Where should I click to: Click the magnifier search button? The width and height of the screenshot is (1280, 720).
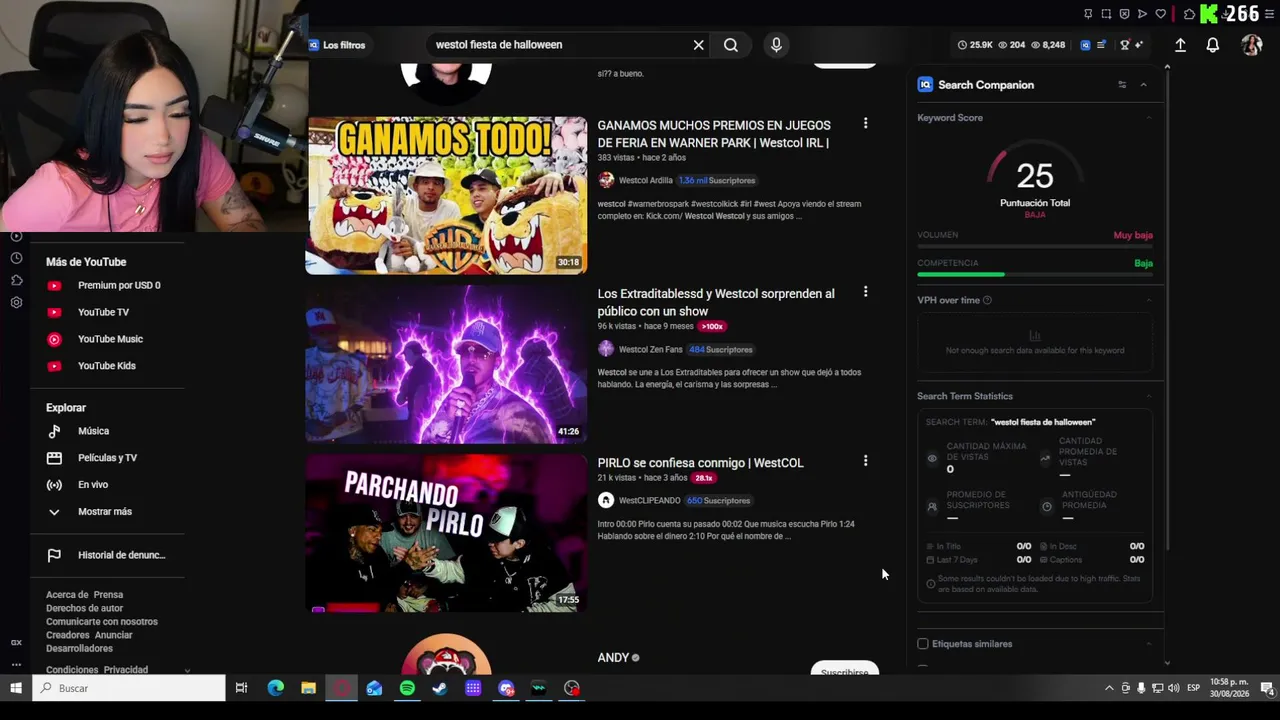coord(731,45)
